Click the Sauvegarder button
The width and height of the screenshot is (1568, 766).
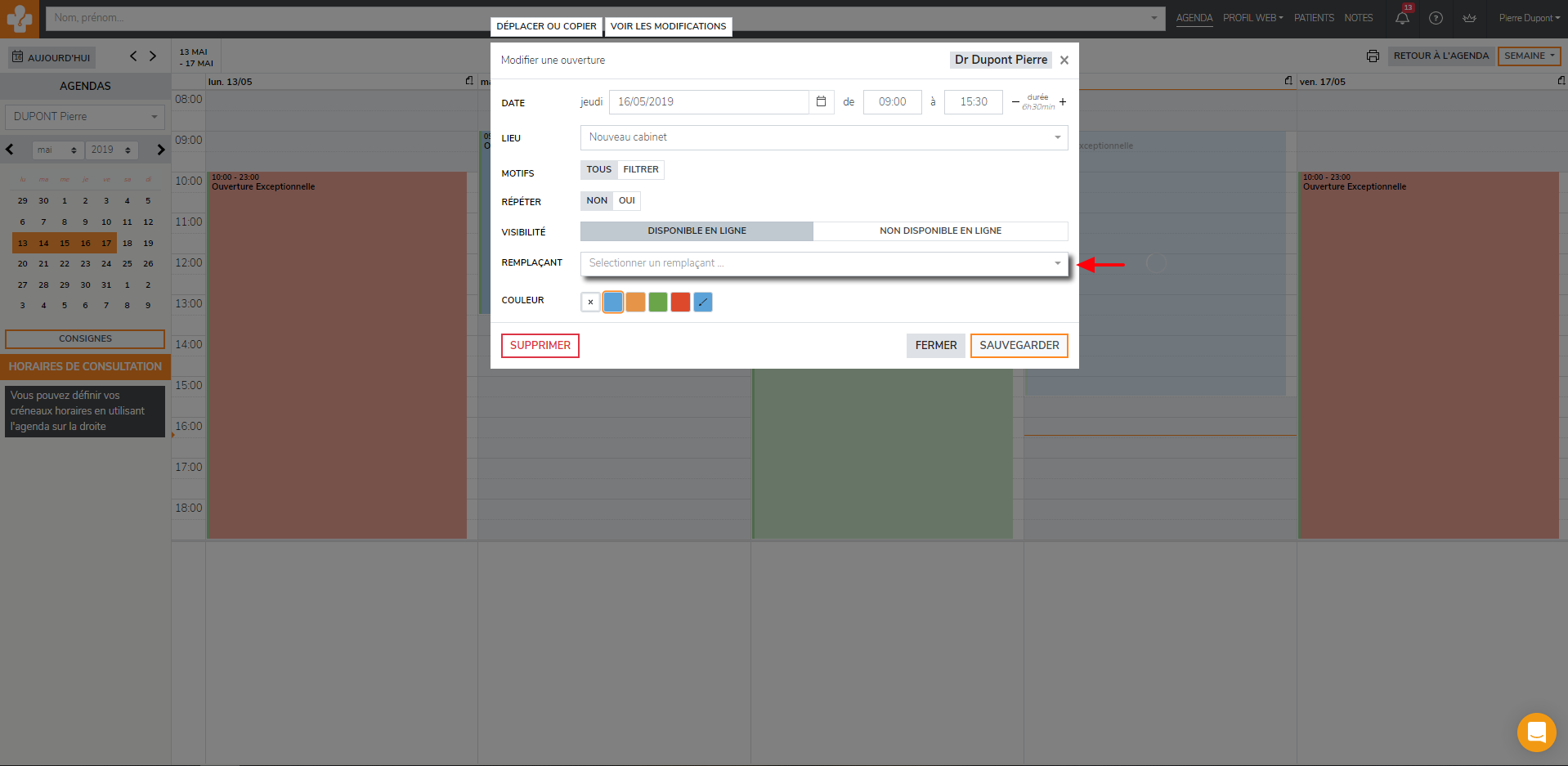click(1019, 346)
